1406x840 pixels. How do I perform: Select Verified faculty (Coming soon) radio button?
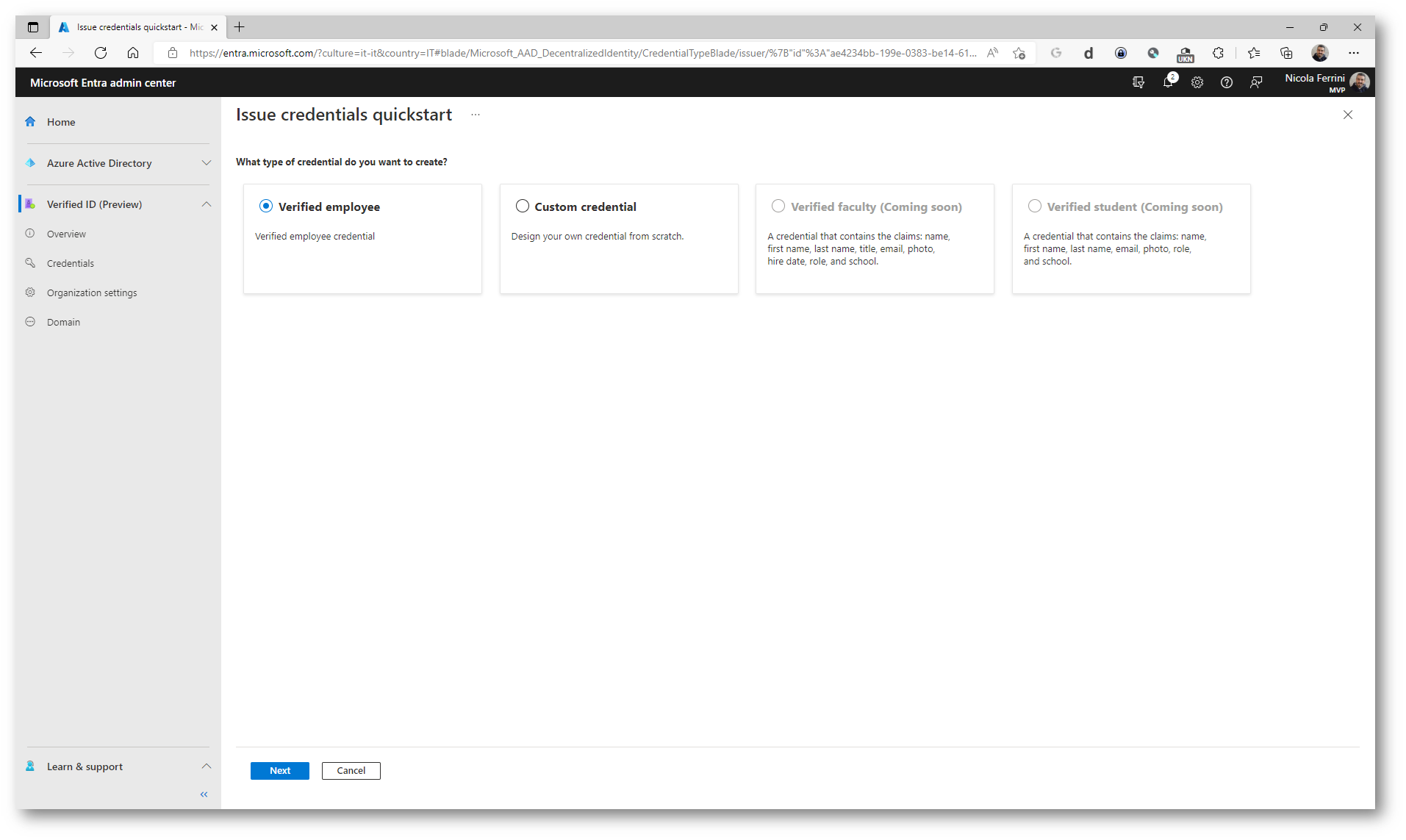(778, 207)
